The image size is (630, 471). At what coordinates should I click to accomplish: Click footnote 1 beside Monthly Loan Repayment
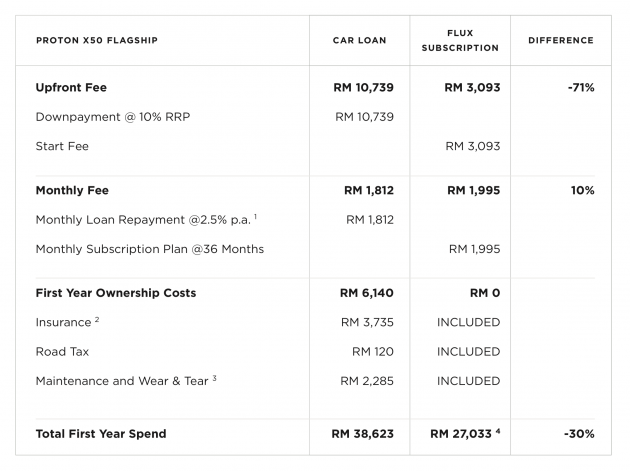coord(256,217)
